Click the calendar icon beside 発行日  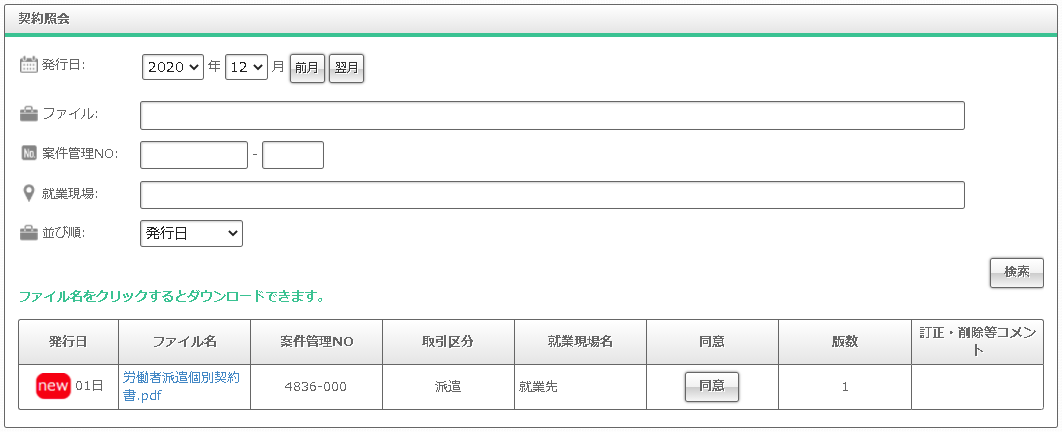point(28,65)
